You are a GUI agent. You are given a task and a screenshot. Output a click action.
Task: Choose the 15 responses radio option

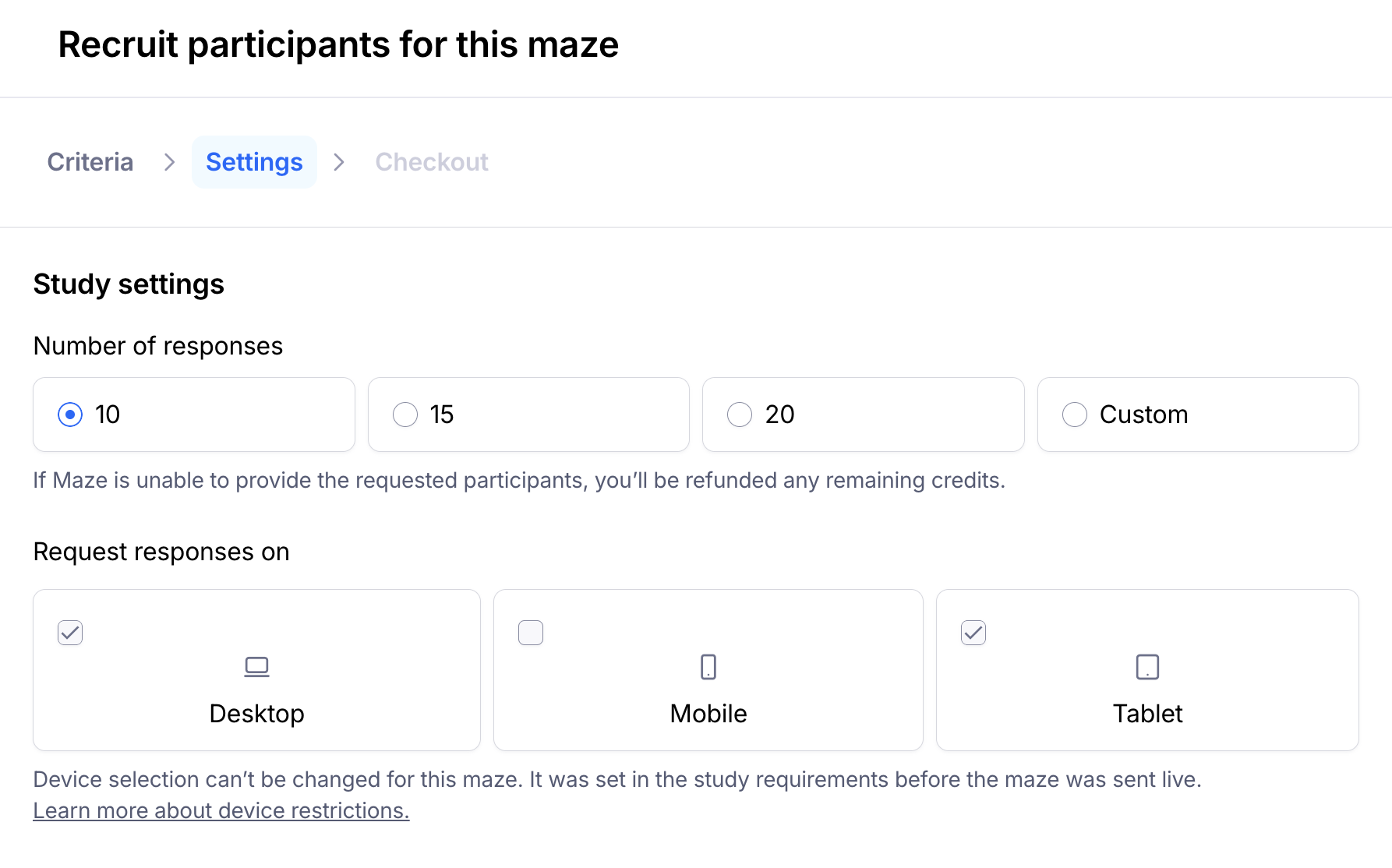pyautogui.click(x=405, y=415)
